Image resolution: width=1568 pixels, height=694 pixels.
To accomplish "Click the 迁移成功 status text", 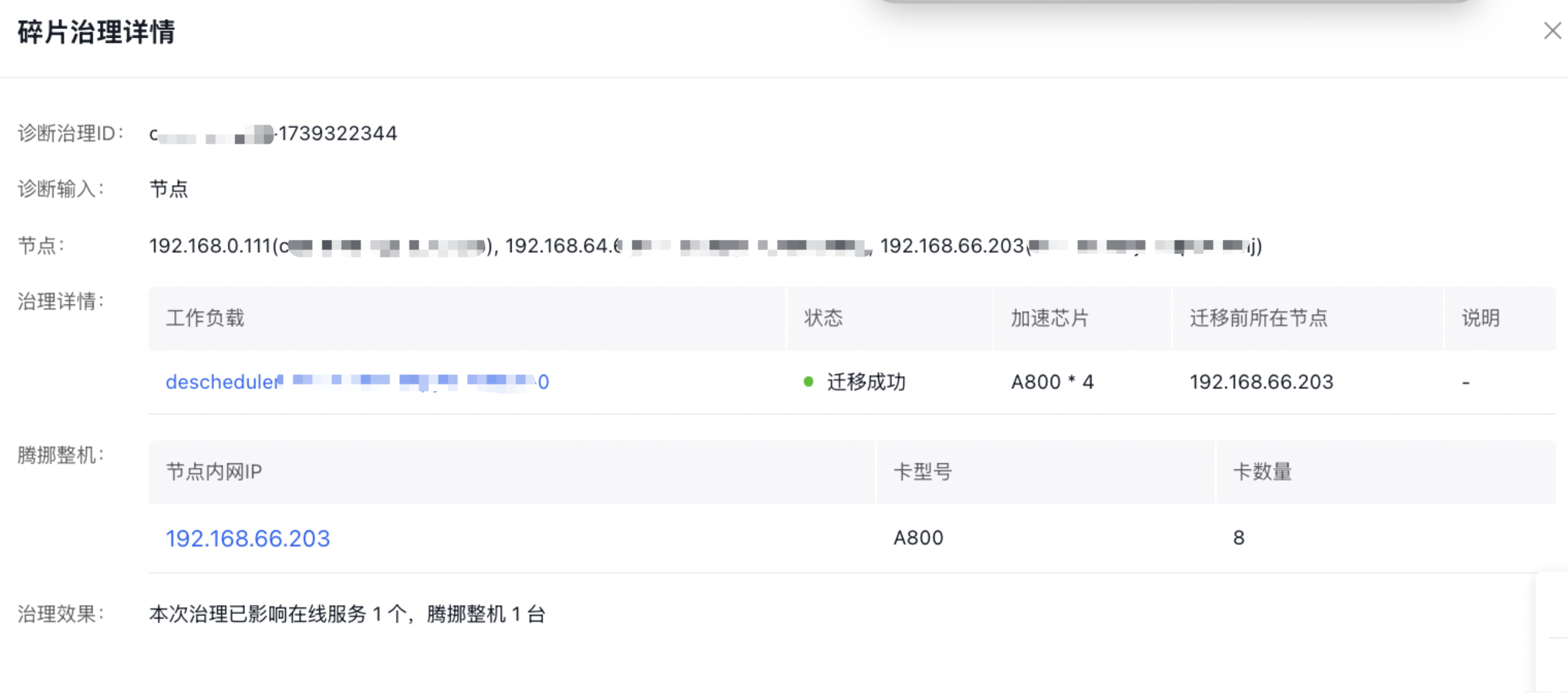I will pyautogui.click(x=866, y=382).
